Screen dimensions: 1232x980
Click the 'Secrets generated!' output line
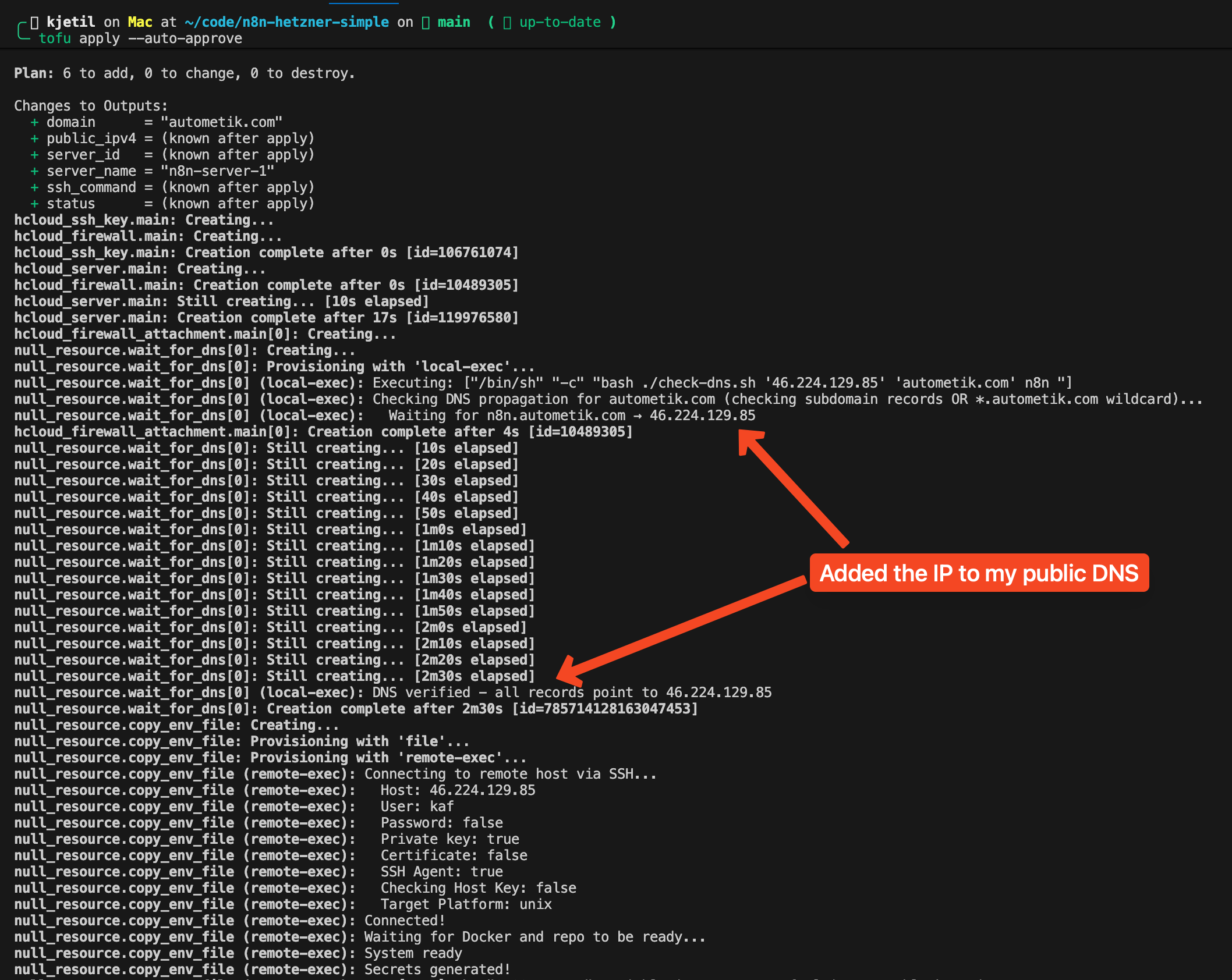tap(437, 970)
